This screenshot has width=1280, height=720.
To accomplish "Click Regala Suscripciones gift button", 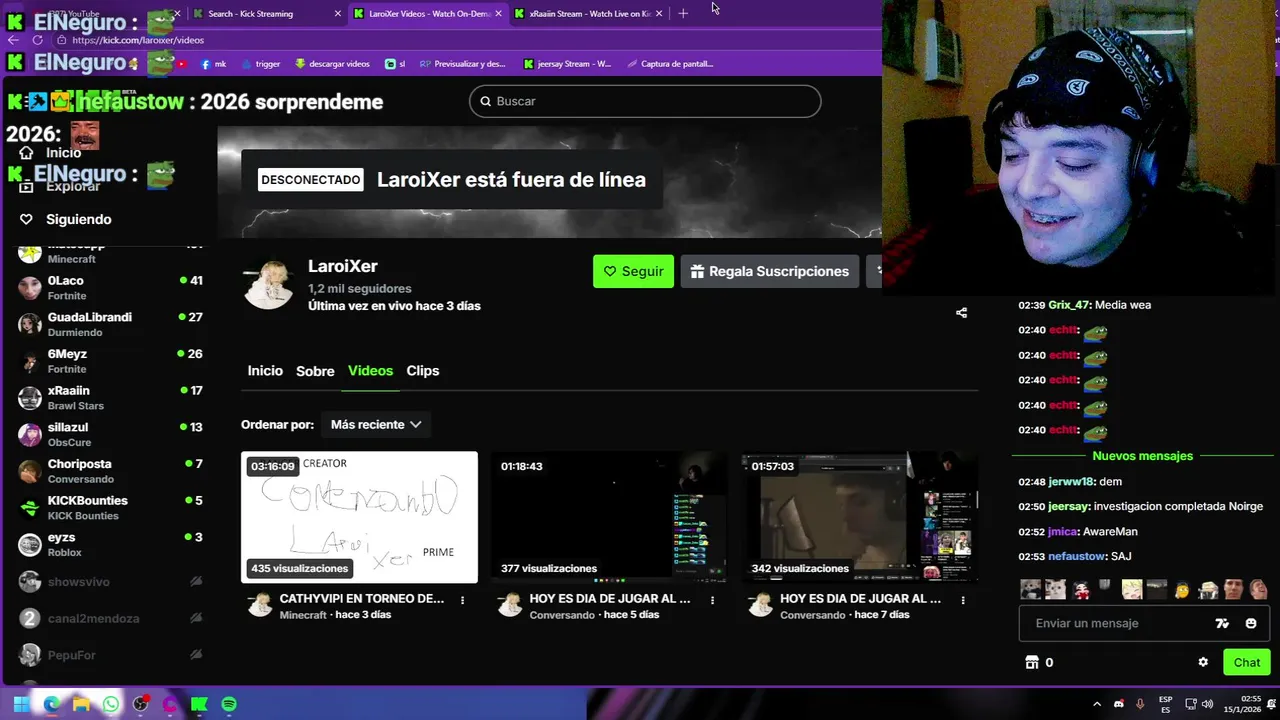I will (x=769, y=271).
